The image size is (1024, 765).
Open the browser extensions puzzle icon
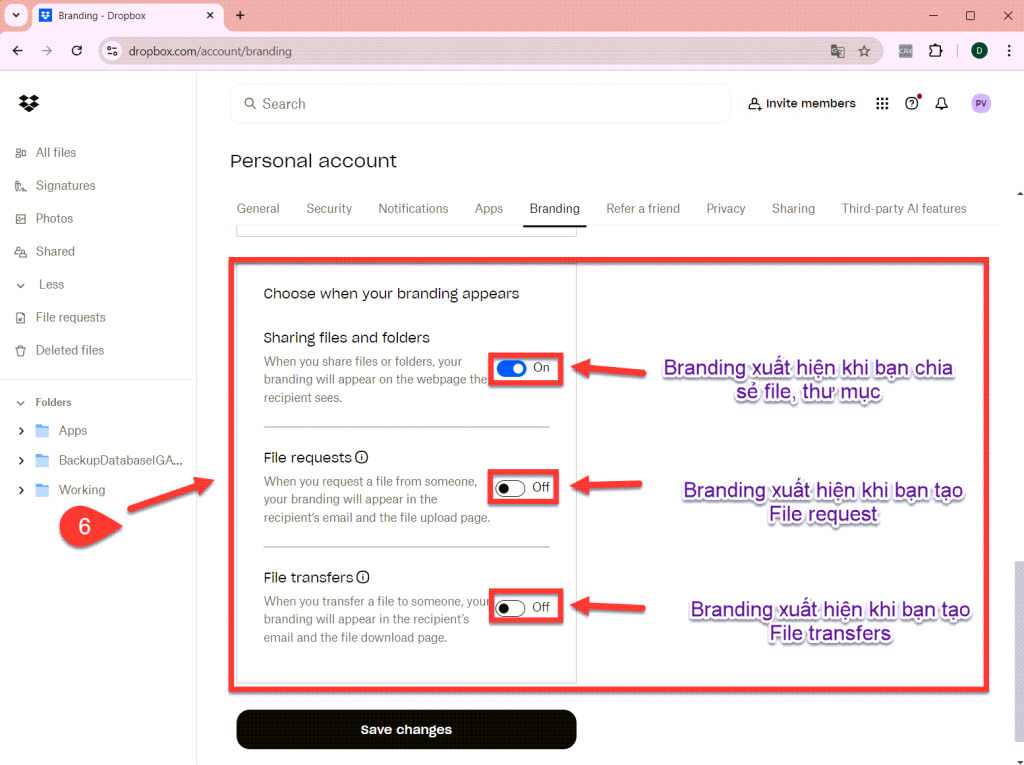tap(936, 51)
